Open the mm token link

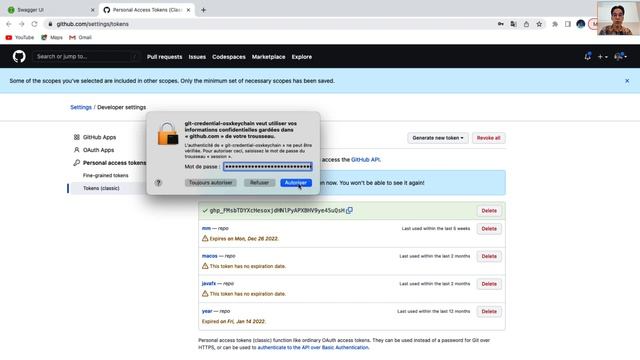206,228
